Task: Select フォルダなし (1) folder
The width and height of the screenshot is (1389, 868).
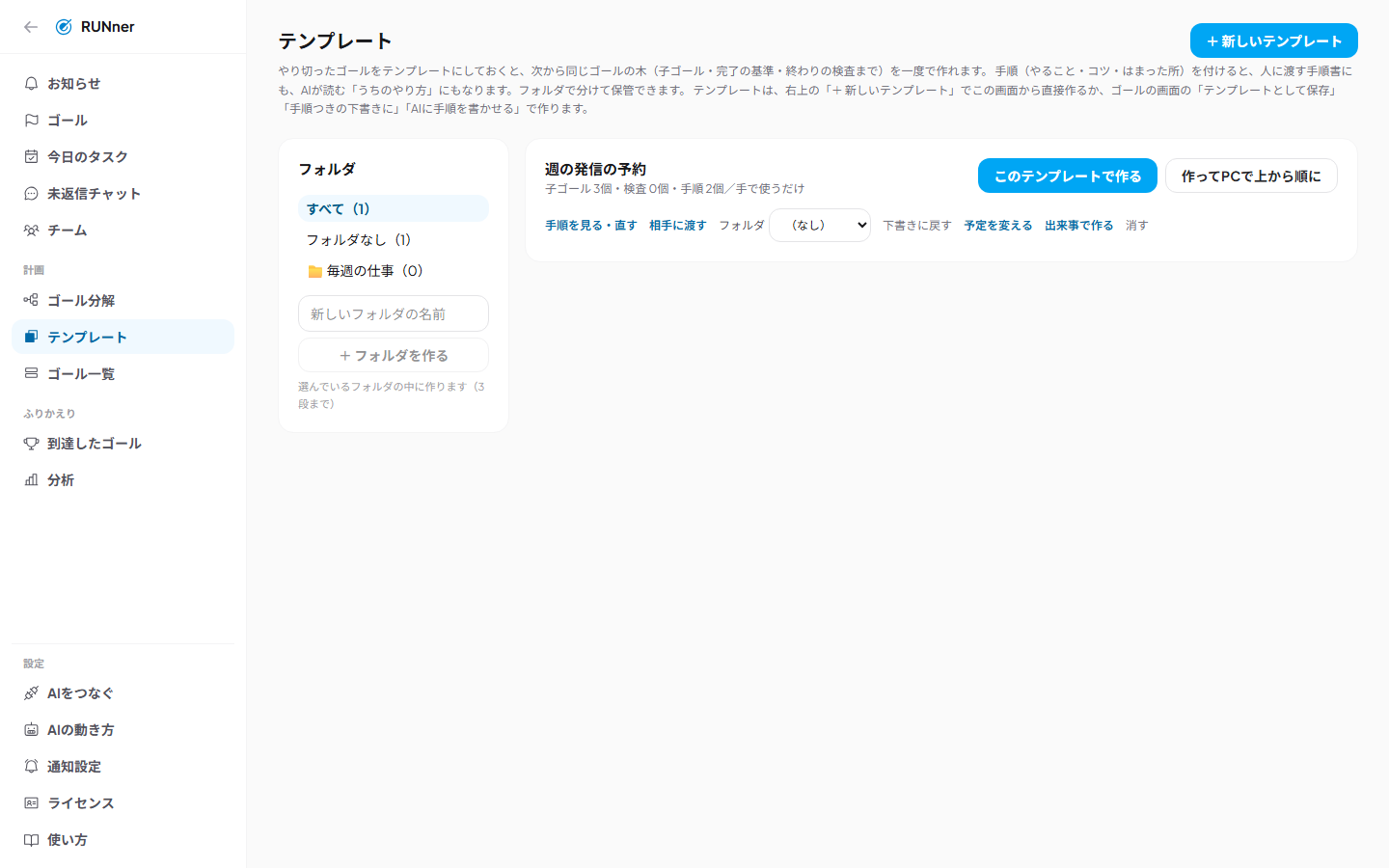Action: click(394, 240)
